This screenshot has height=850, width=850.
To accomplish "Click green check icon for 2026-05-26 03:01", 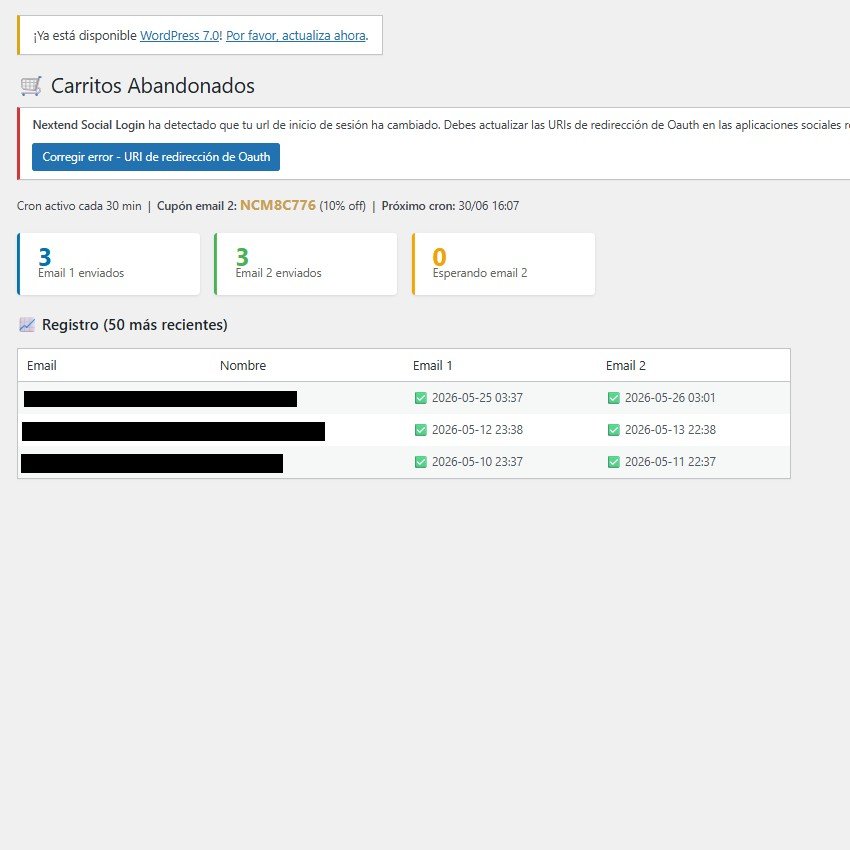I will click(614, 398).
